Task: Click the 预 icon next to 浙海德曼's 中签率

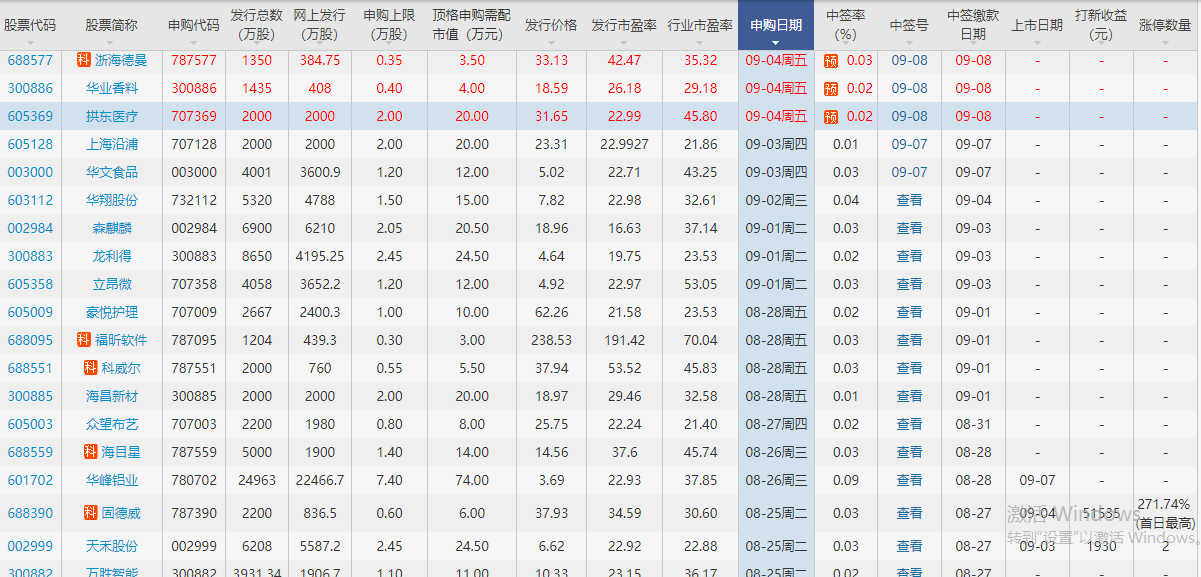Action: click(x=833, y=60)
